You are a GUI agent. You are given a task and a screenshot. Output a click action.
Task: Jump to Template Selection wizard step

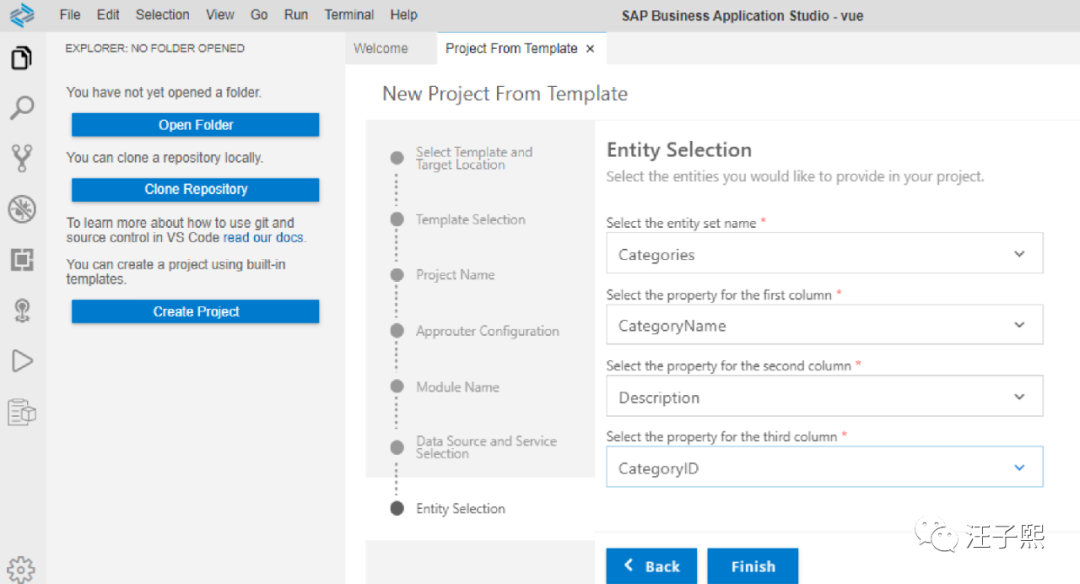470,220
